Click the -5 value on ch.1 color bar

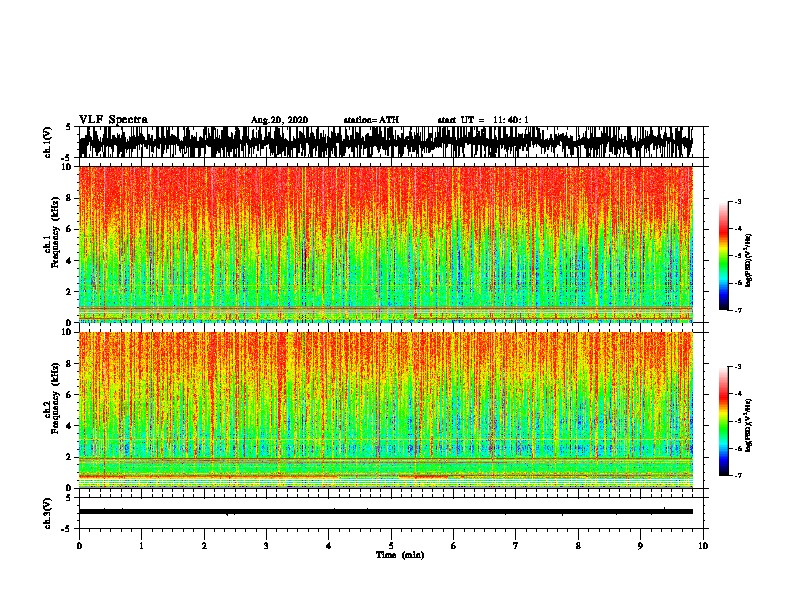[x=738, y=256]
